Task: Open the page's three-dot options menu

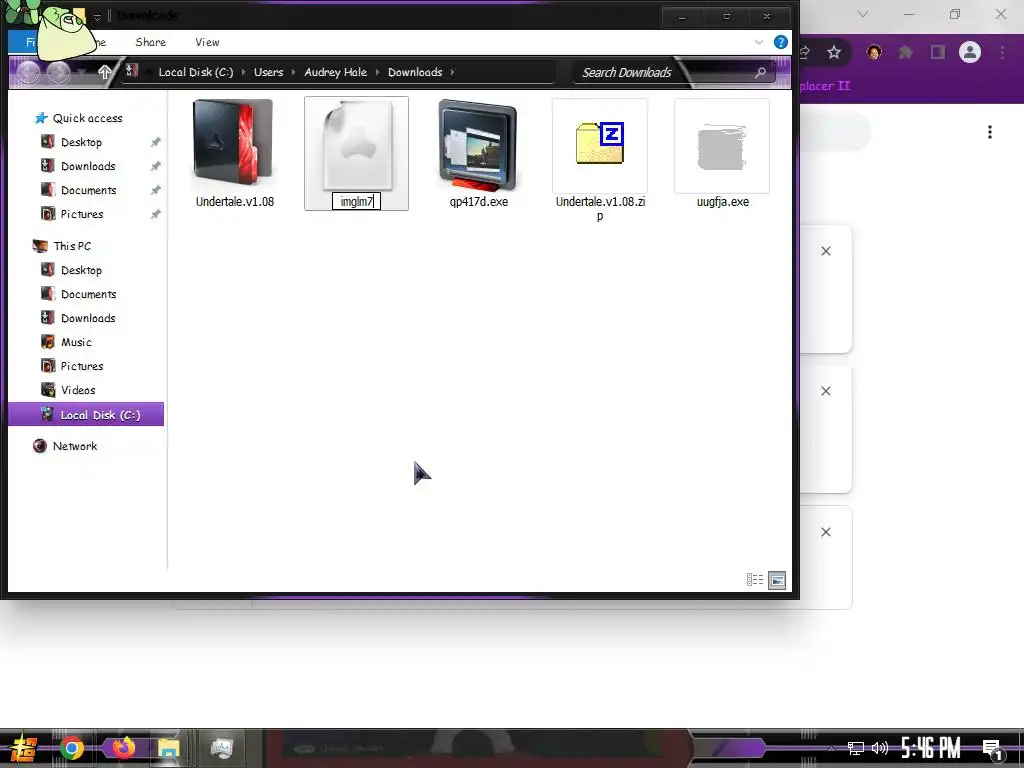Action: (990, 132)
